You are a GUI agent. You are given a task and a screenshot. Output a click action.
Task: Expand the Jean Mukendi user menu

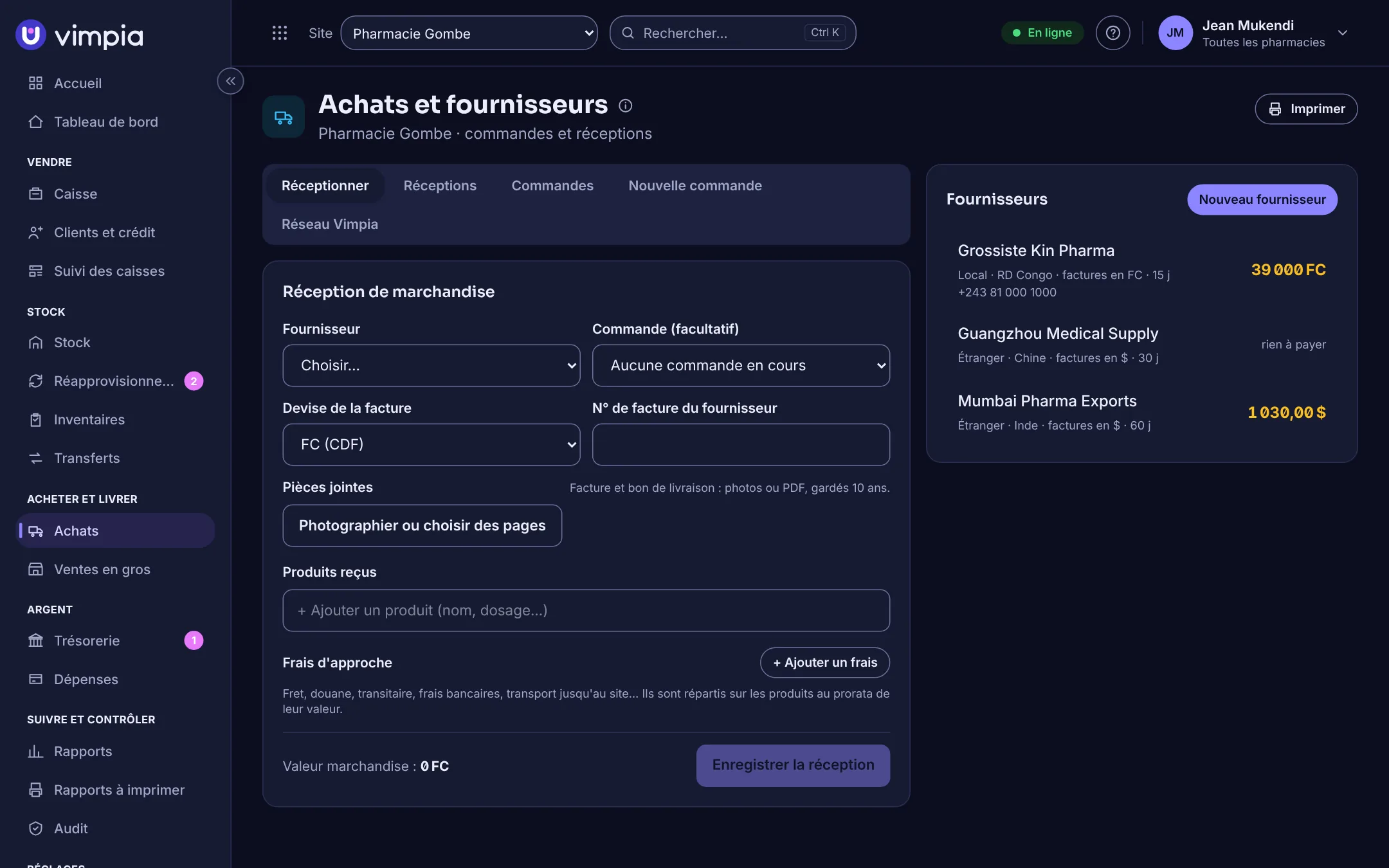1253,33
